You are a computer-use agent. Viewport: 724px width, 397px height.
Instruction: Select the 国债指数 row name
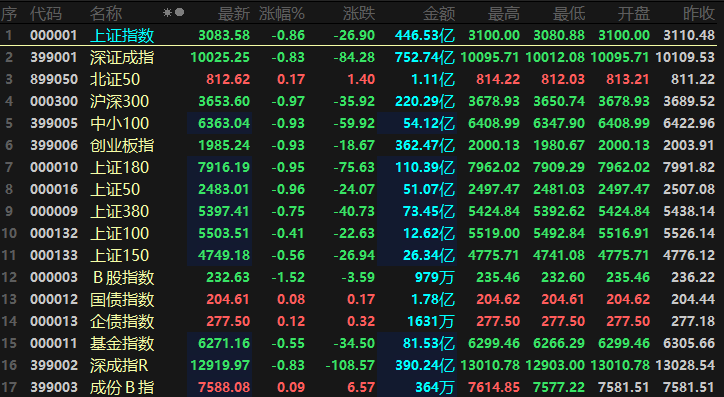pyautogui.click(x=122, y=299)
